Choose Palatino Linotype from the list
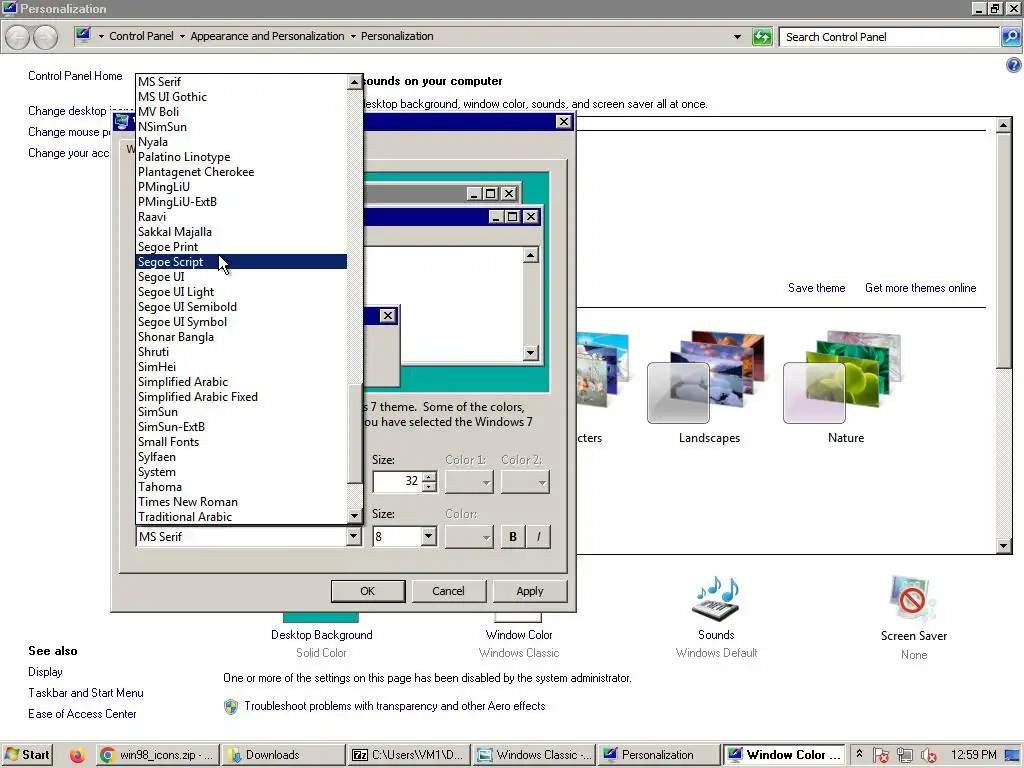 point(241,157)
